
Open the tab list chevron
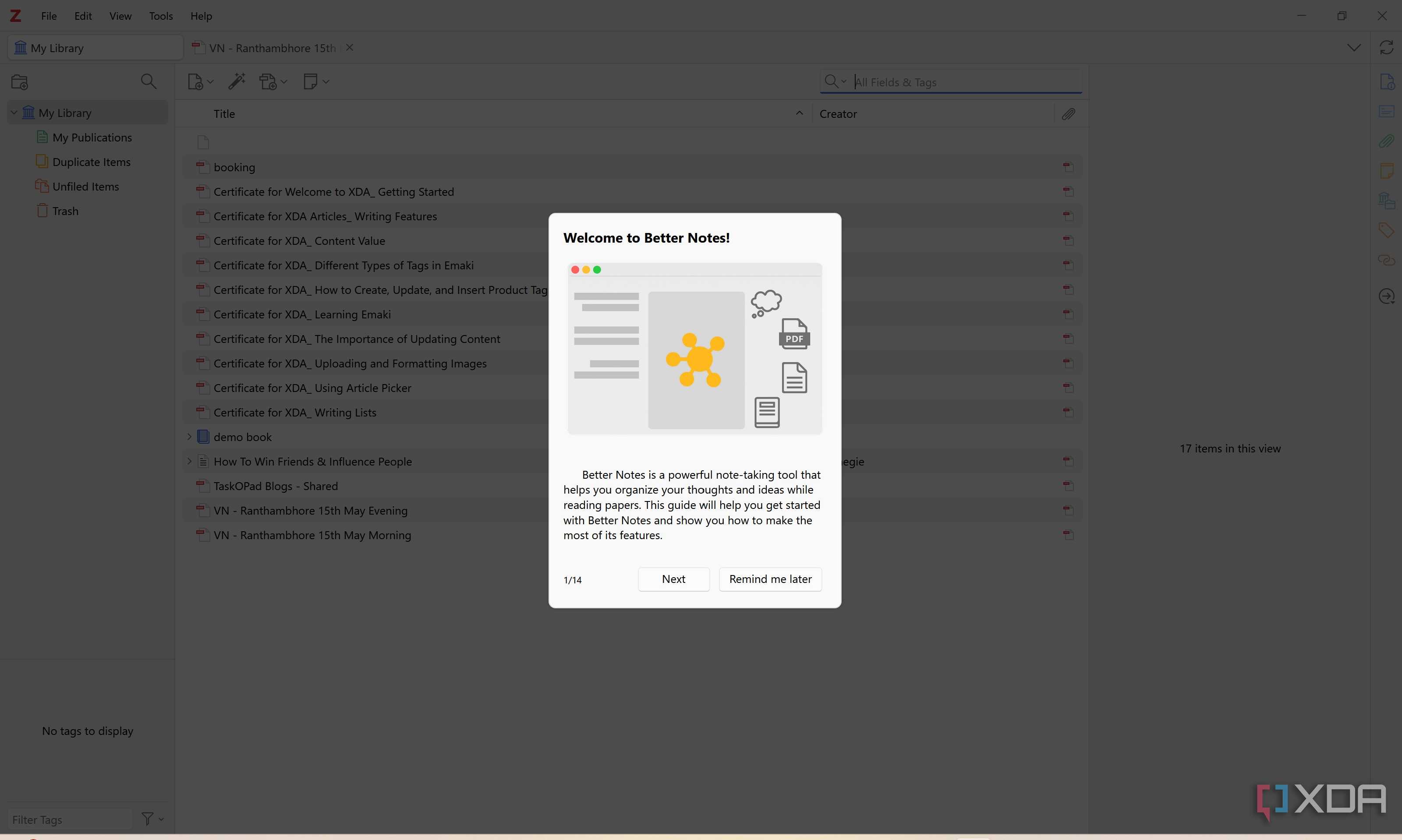click(x=1353, y=48)
